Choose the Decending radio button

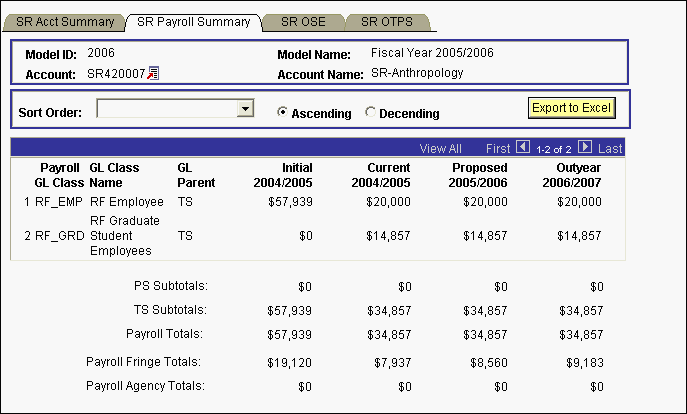click(x=371, y=113)
